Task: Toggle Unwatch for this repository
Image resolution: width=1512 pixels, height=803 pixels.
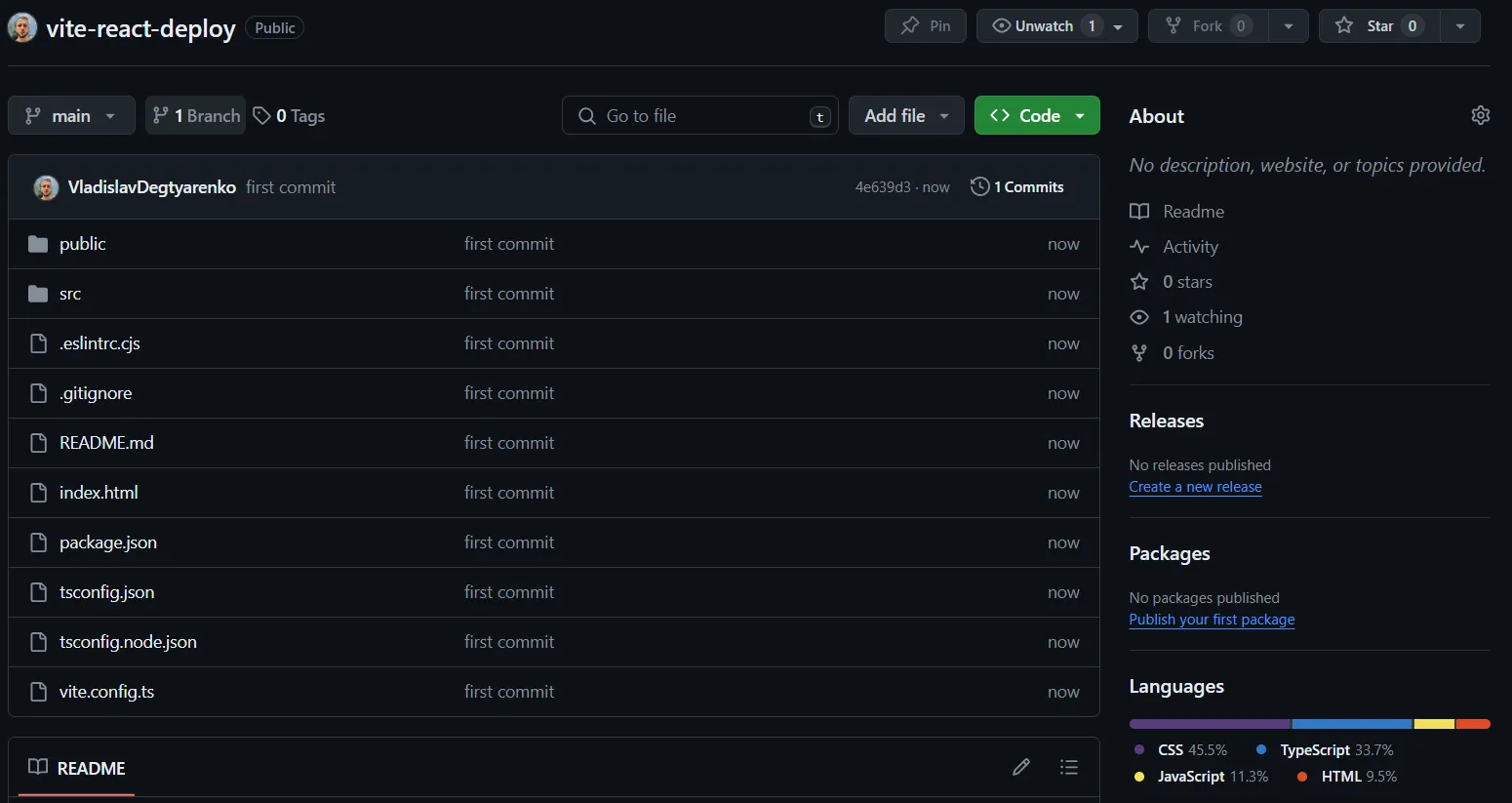Action: (1057, 26)
